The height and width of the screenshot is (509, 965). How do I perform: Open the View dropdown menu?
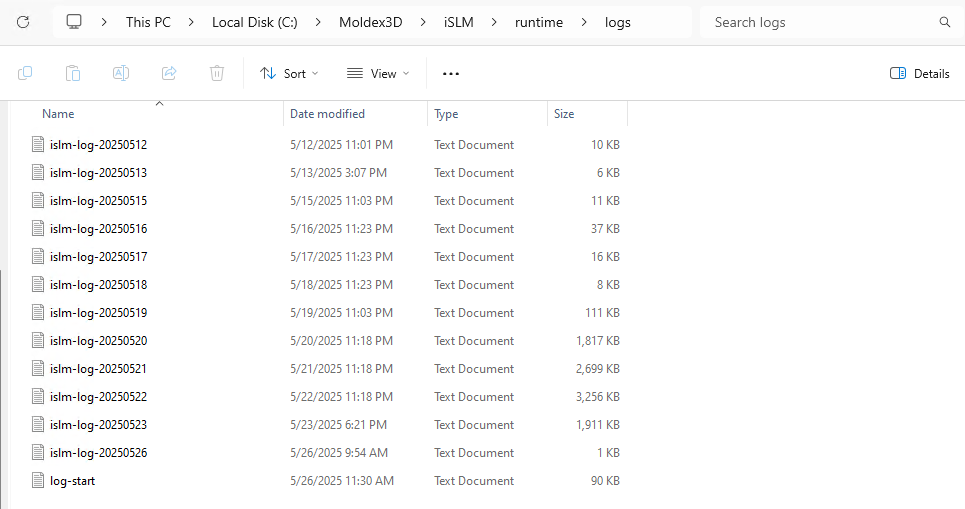click(x=378, y=73)
